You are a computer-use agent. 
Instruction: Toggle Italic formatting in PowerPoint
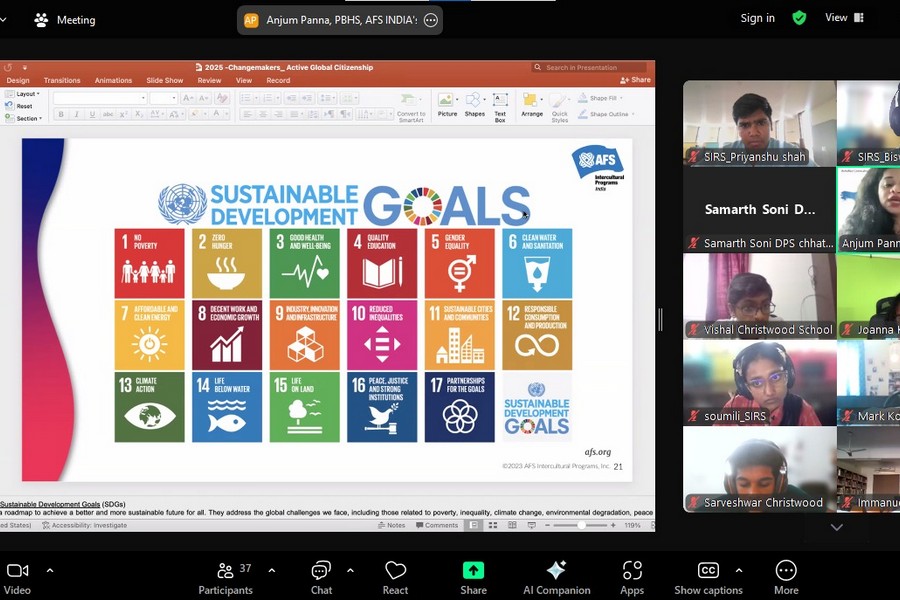(76, 114)
